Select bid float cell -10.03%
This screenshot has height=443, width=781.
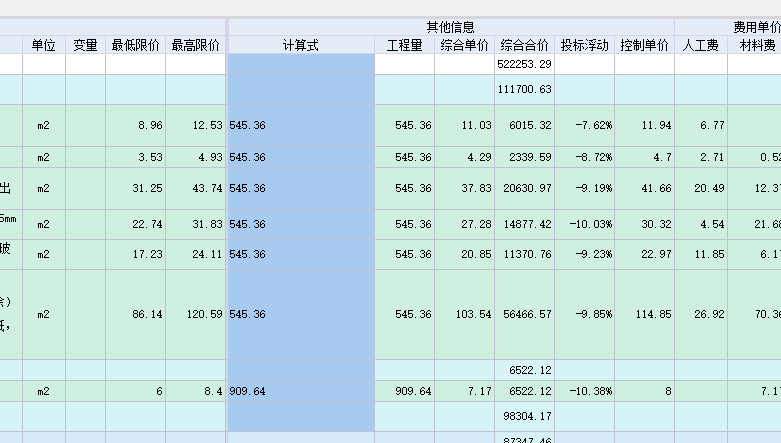click(585, 224)
